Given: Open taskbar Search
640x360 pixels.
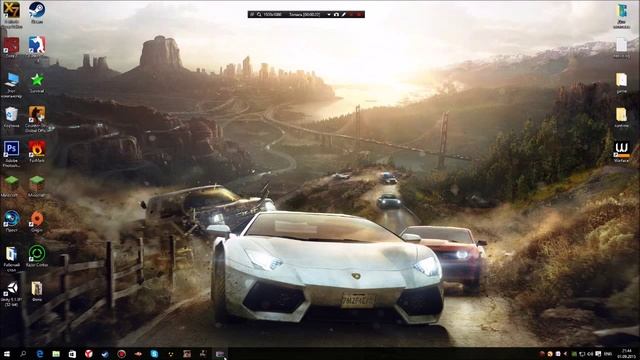Looking at the screenshot, I should [23, 354].
